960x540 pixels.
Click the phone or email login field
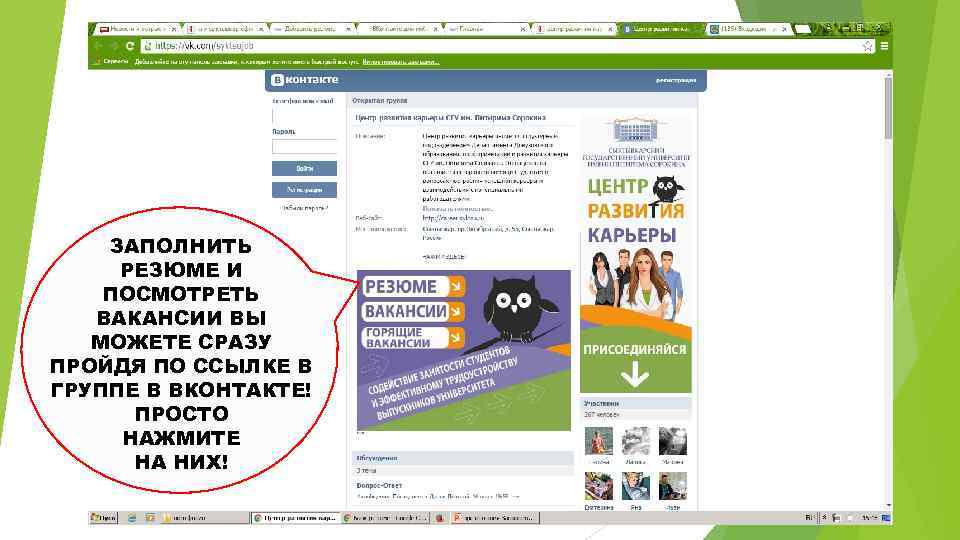[304, 116]
